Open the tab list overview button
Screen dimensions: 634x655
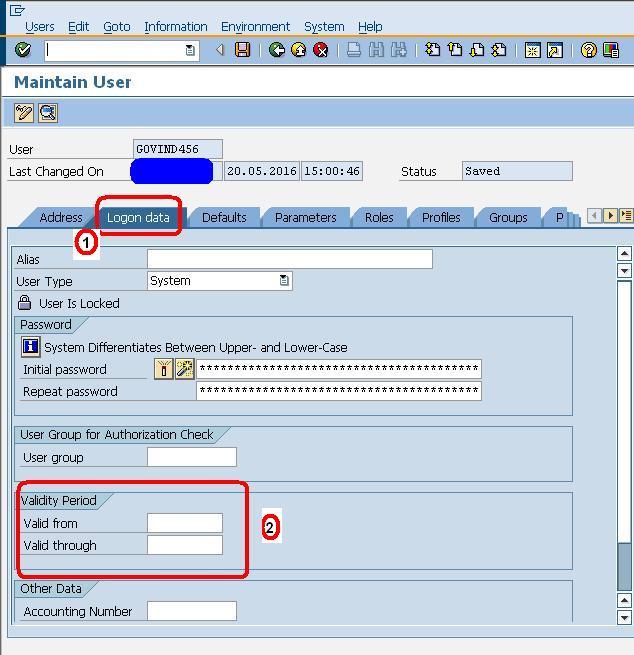(x=626, y=216)
